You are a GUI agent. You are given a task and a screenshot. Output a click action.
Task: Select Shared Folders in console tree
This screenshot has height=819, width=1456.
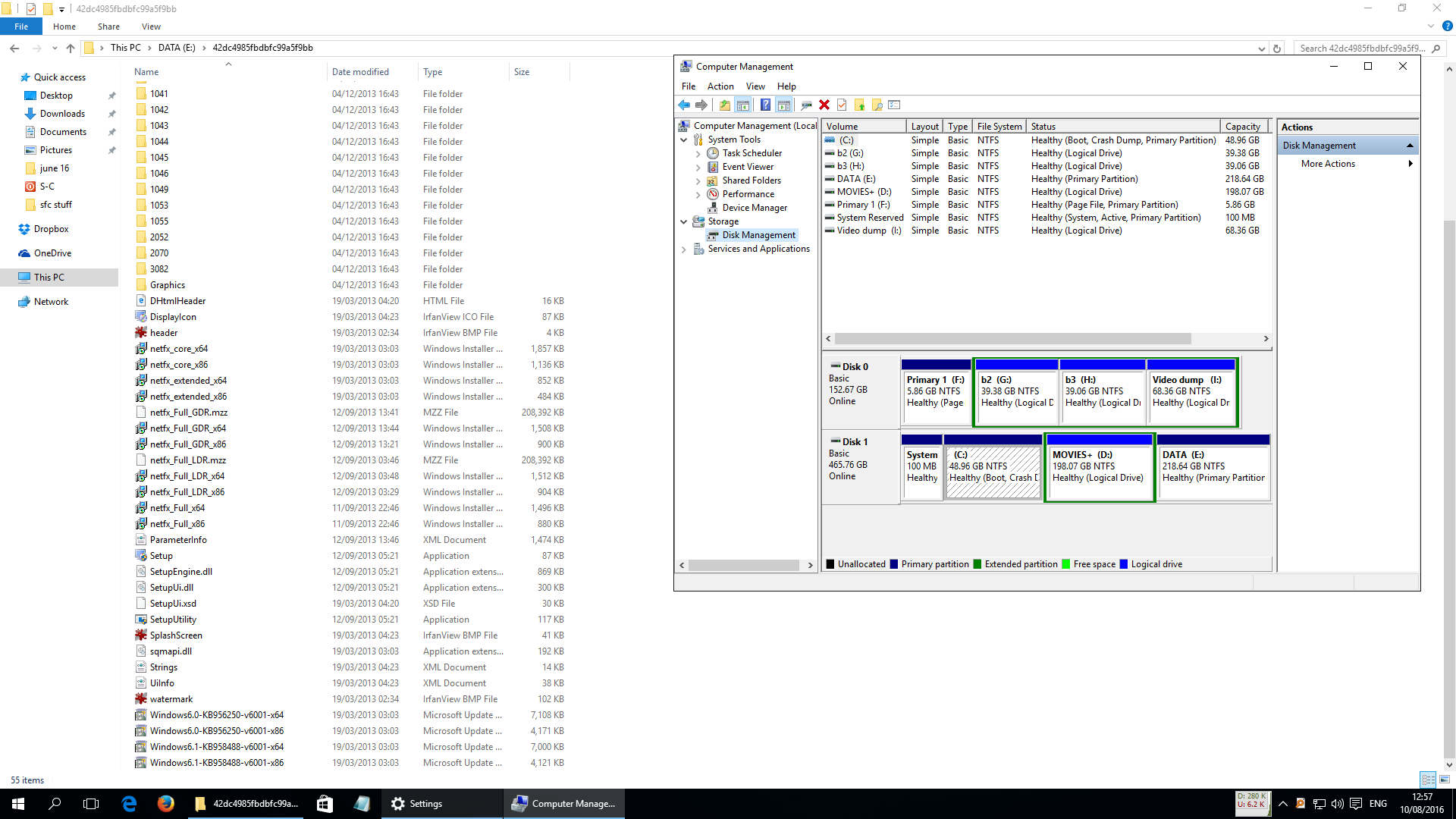coord(751,180)
